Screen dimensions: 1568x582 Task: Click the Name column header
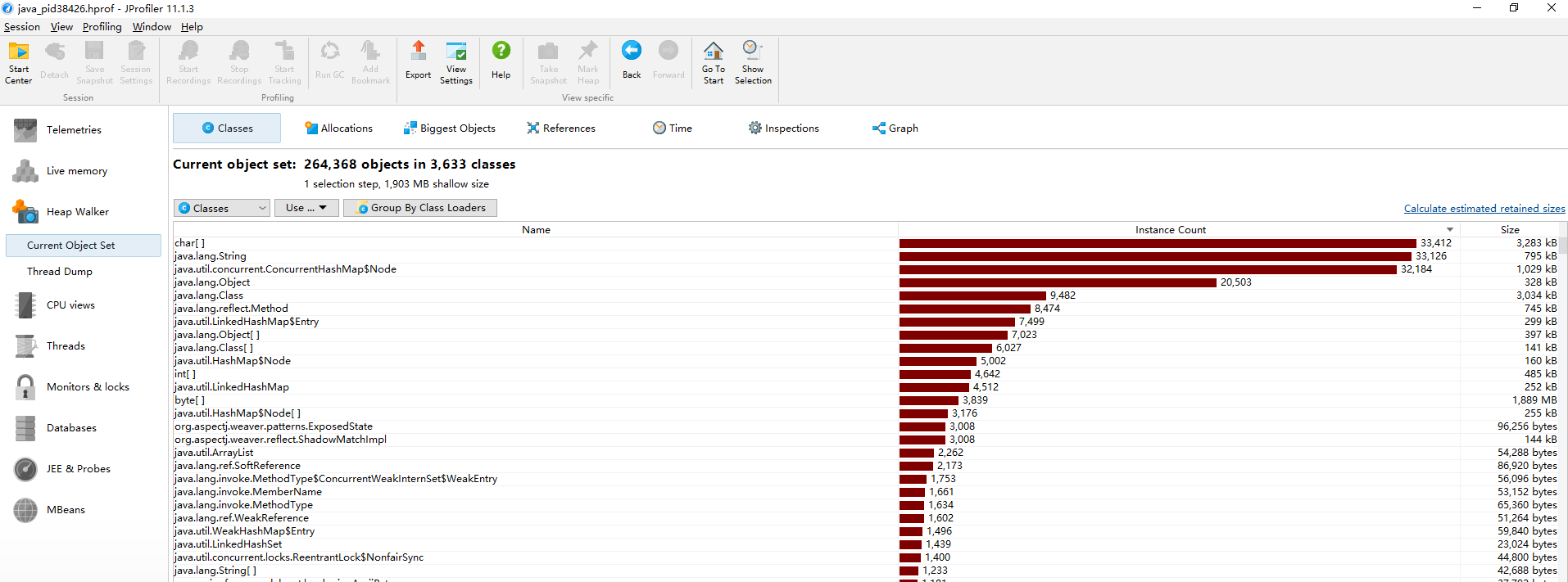click(536, 230)
